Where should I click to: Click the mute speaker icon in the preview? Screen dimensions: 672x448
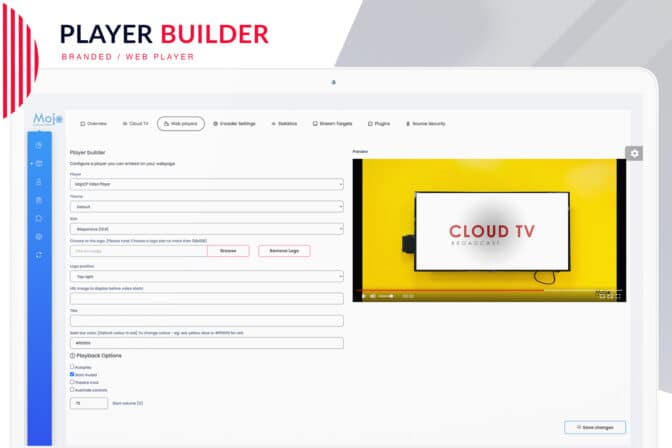[372, 296]
